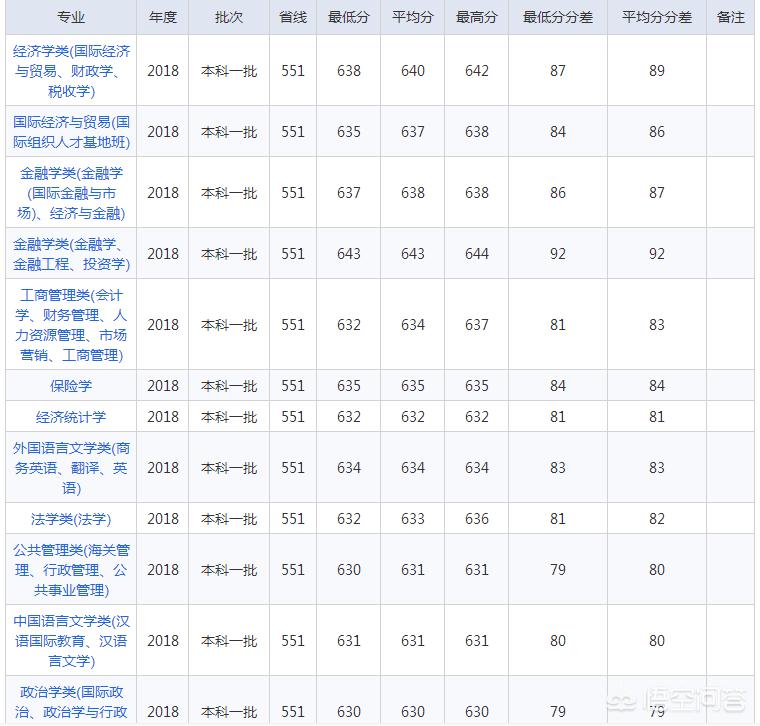The image size is (760, 726).
Task: Open the 工商管理类(会计学、财务管理…) major link
Action: click(71, 325)
